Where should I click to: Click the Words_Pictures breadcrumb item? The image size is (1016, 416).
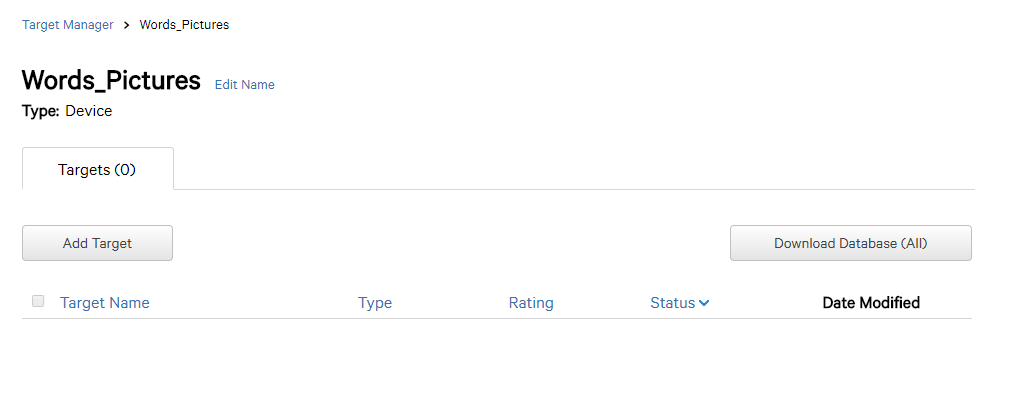pyautogui.click(x=184, y=25)
